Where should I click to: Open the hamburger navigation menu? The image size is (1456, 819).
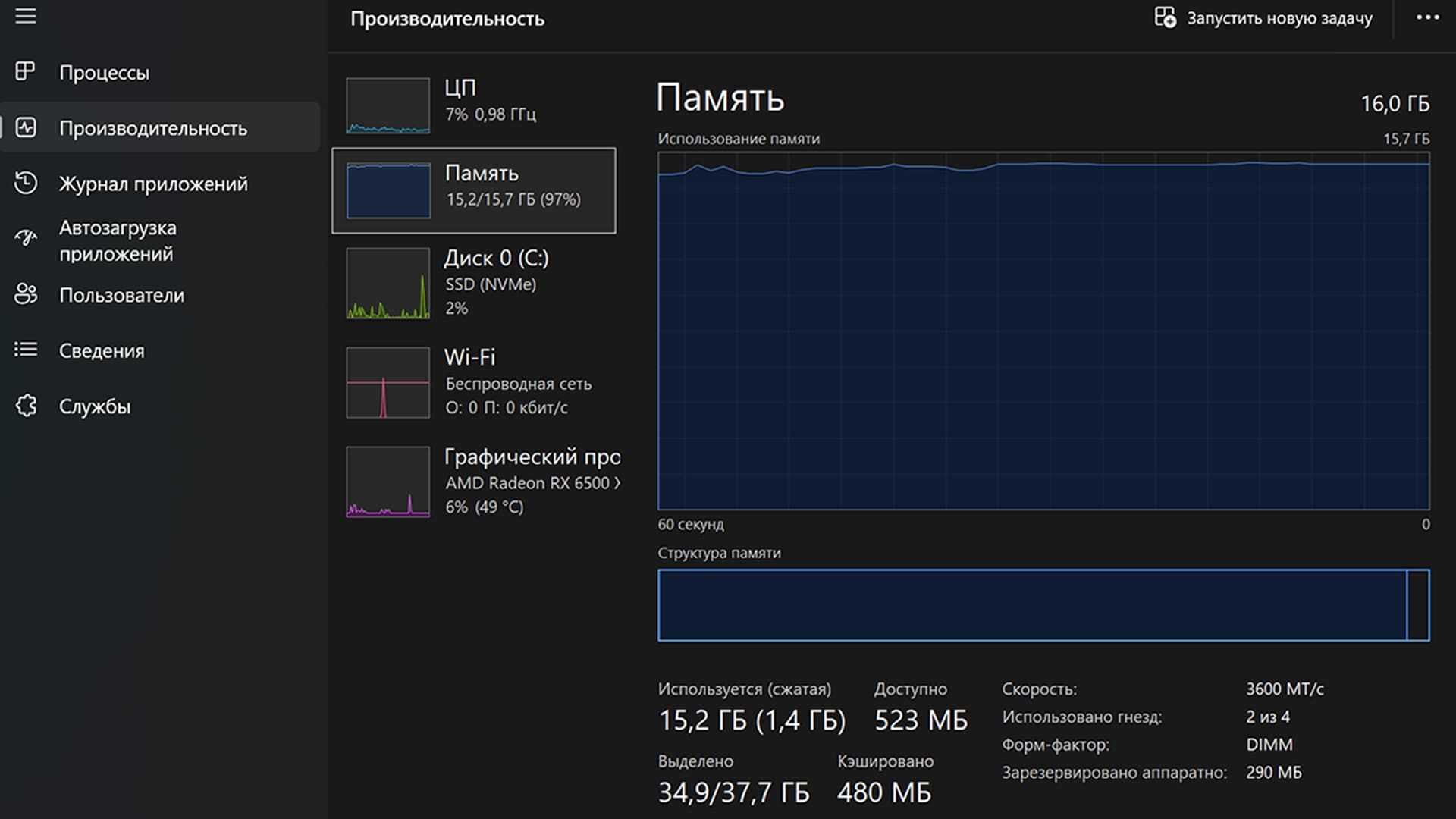click(26, 16)
